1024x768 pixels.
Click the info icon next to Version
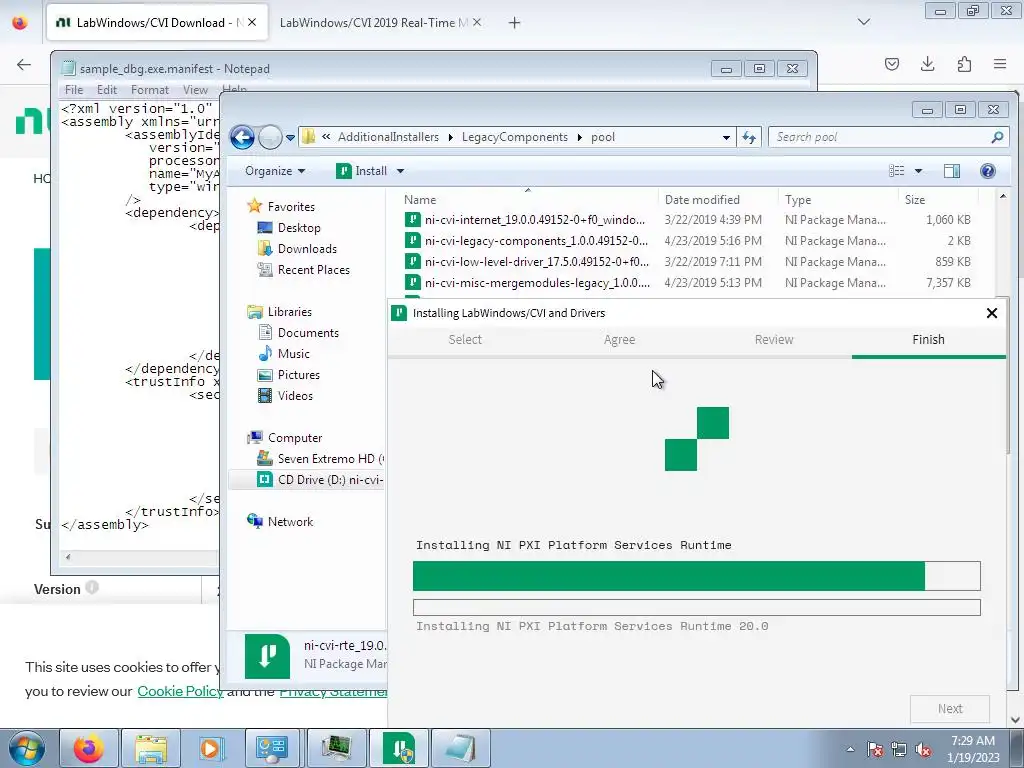(x=92, y=587)
